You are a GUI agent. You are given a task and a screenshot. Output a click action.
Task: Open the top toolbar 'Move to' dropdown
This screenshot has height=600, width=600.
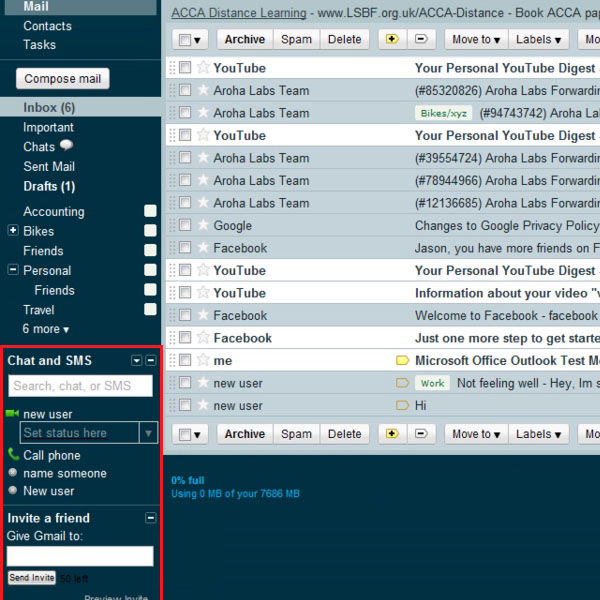point(476,39)
